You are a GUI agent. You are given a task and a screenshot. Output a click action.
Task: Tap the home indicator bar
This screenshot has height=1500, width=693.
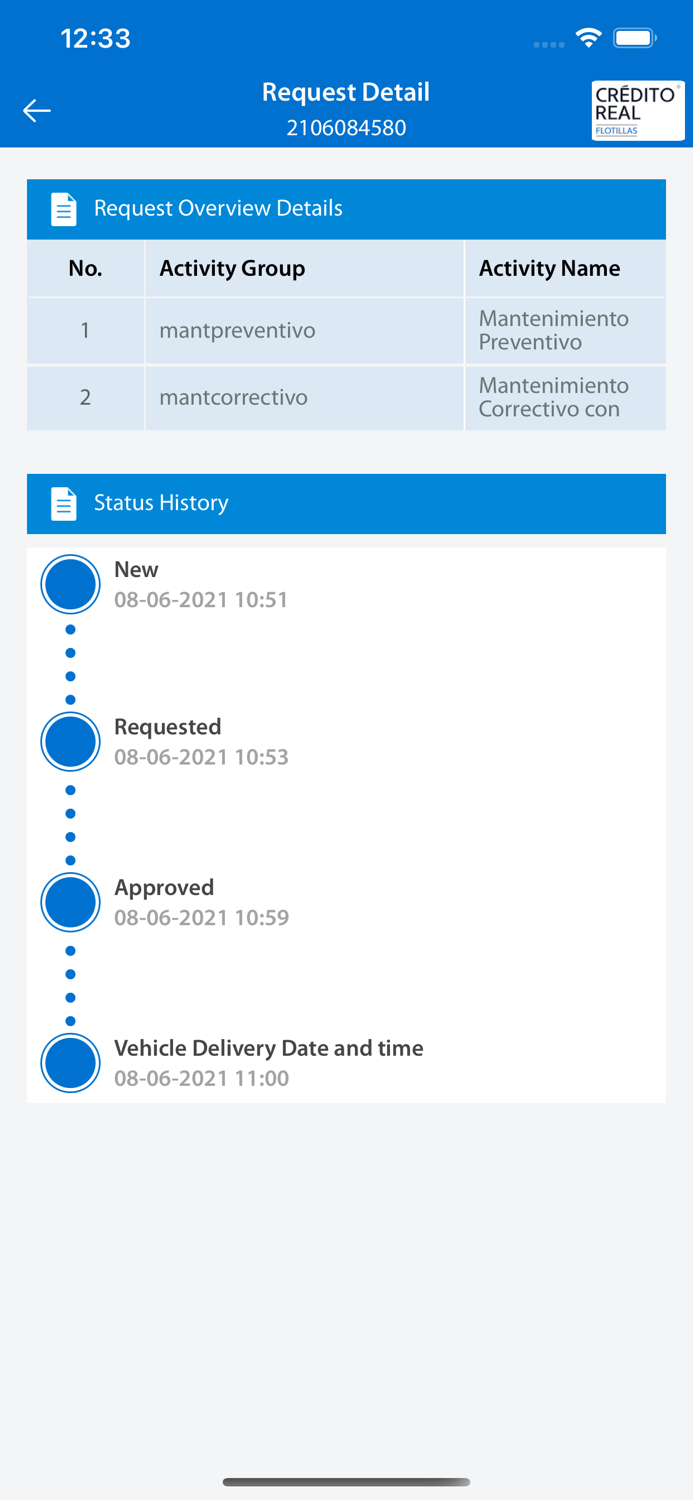coord(346,1482)
